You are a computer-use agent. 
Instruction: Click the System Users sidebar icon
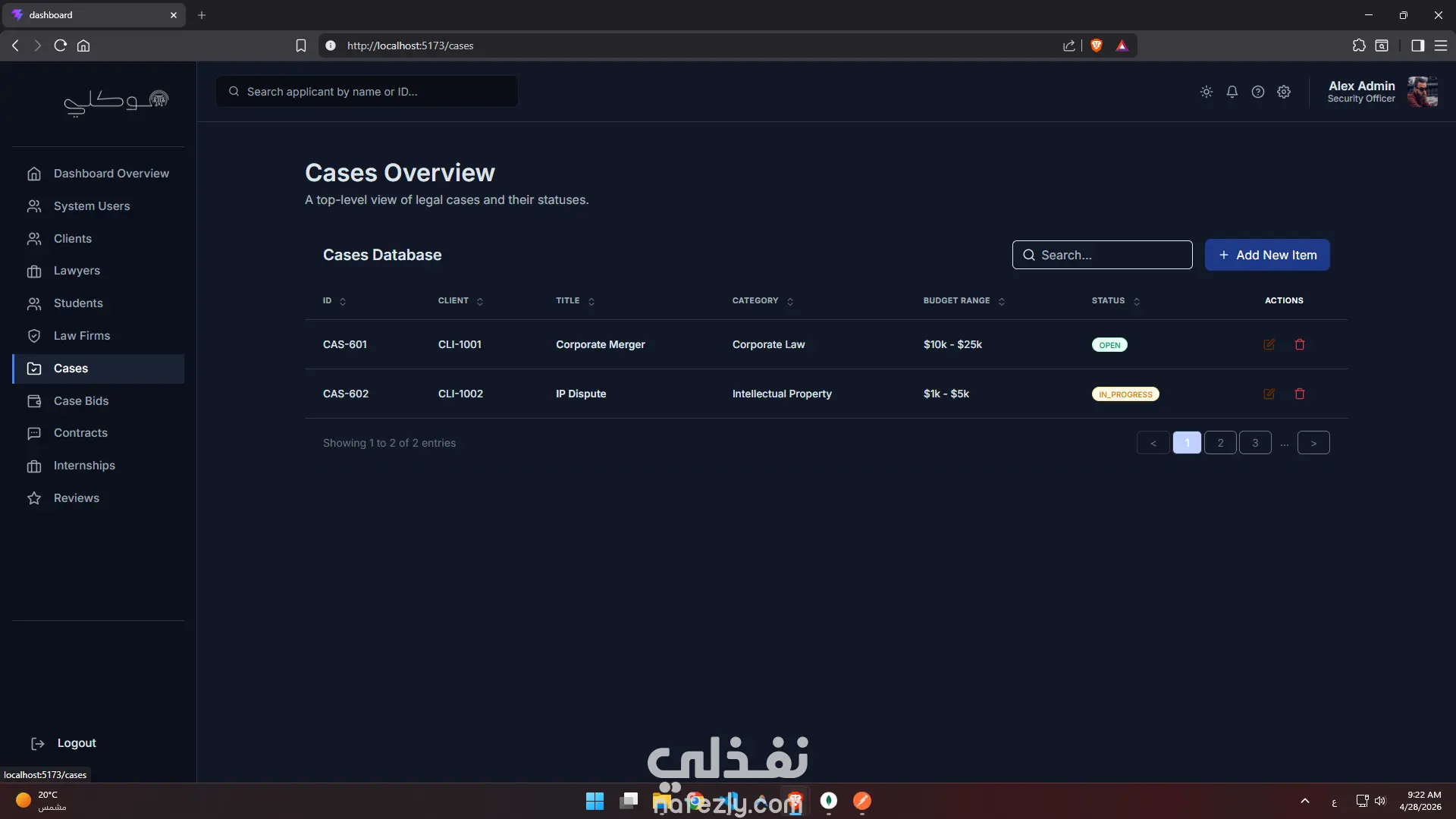pos(34,206)
